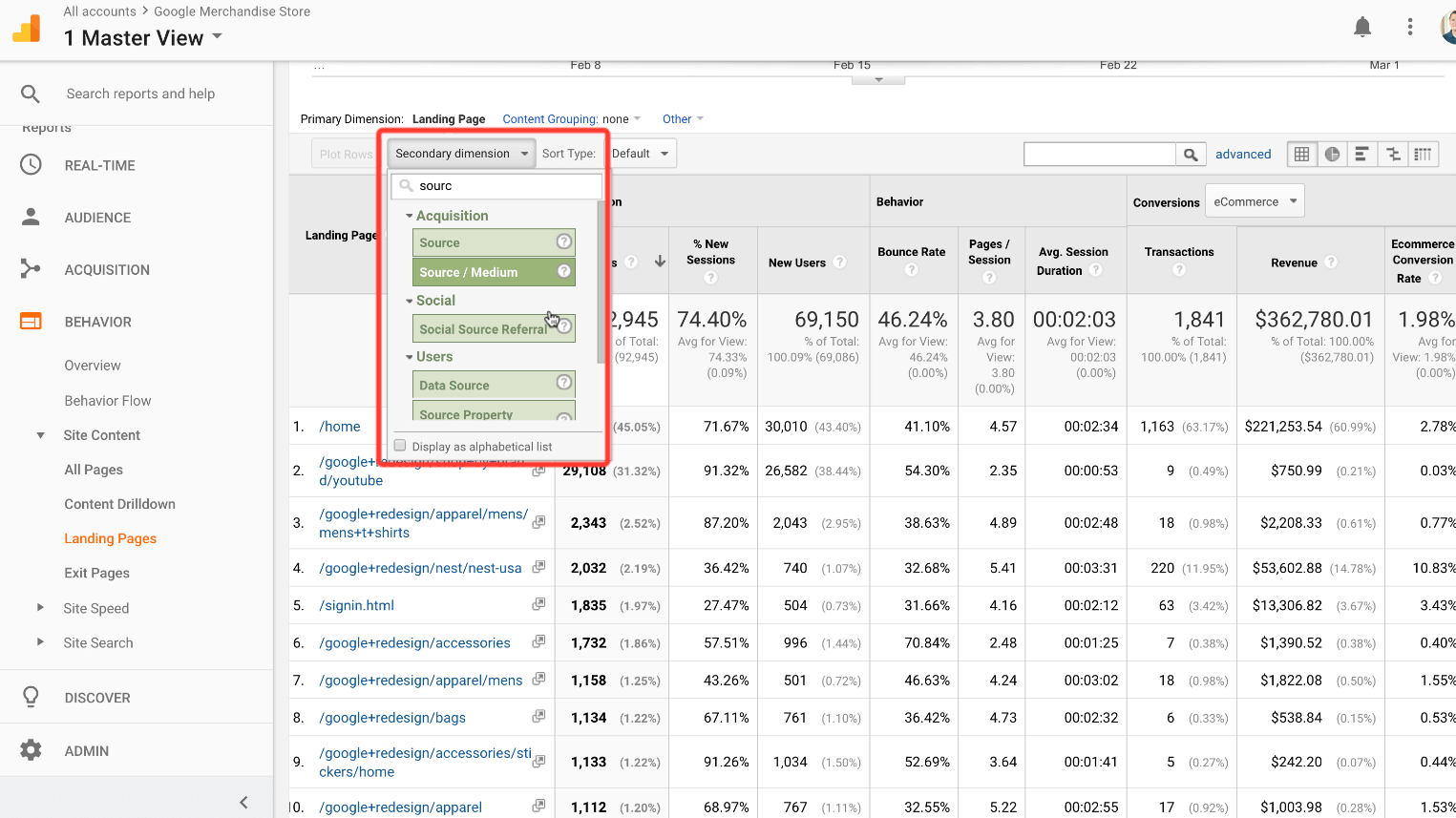1456x818 pixels.
Task: Show help for Source / Medium dimension
Action: click(564, 271)
